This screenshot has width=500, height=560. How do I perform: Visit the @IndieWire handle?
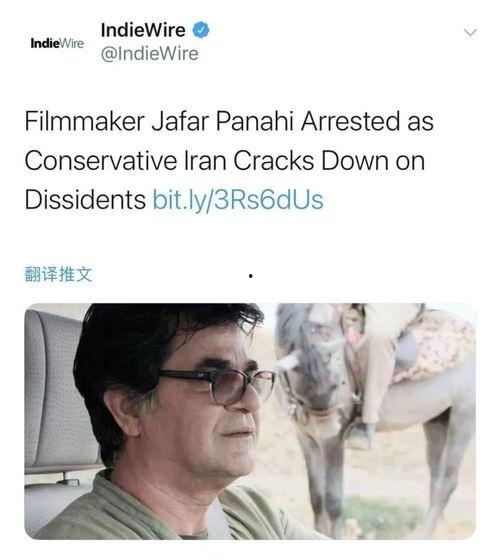(150, 54)
